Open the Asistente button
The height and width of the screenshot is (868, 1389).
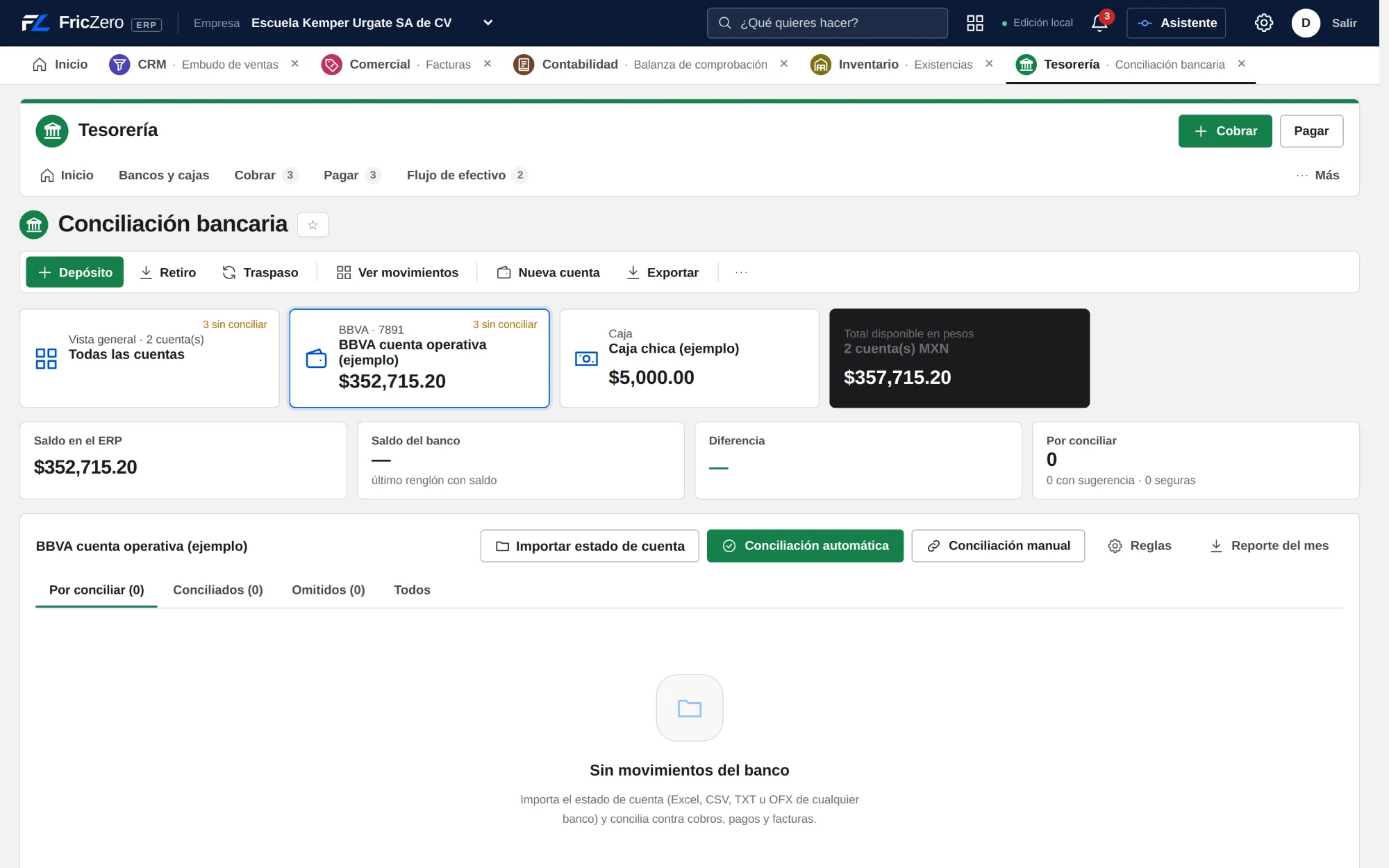pos(1176,23)
